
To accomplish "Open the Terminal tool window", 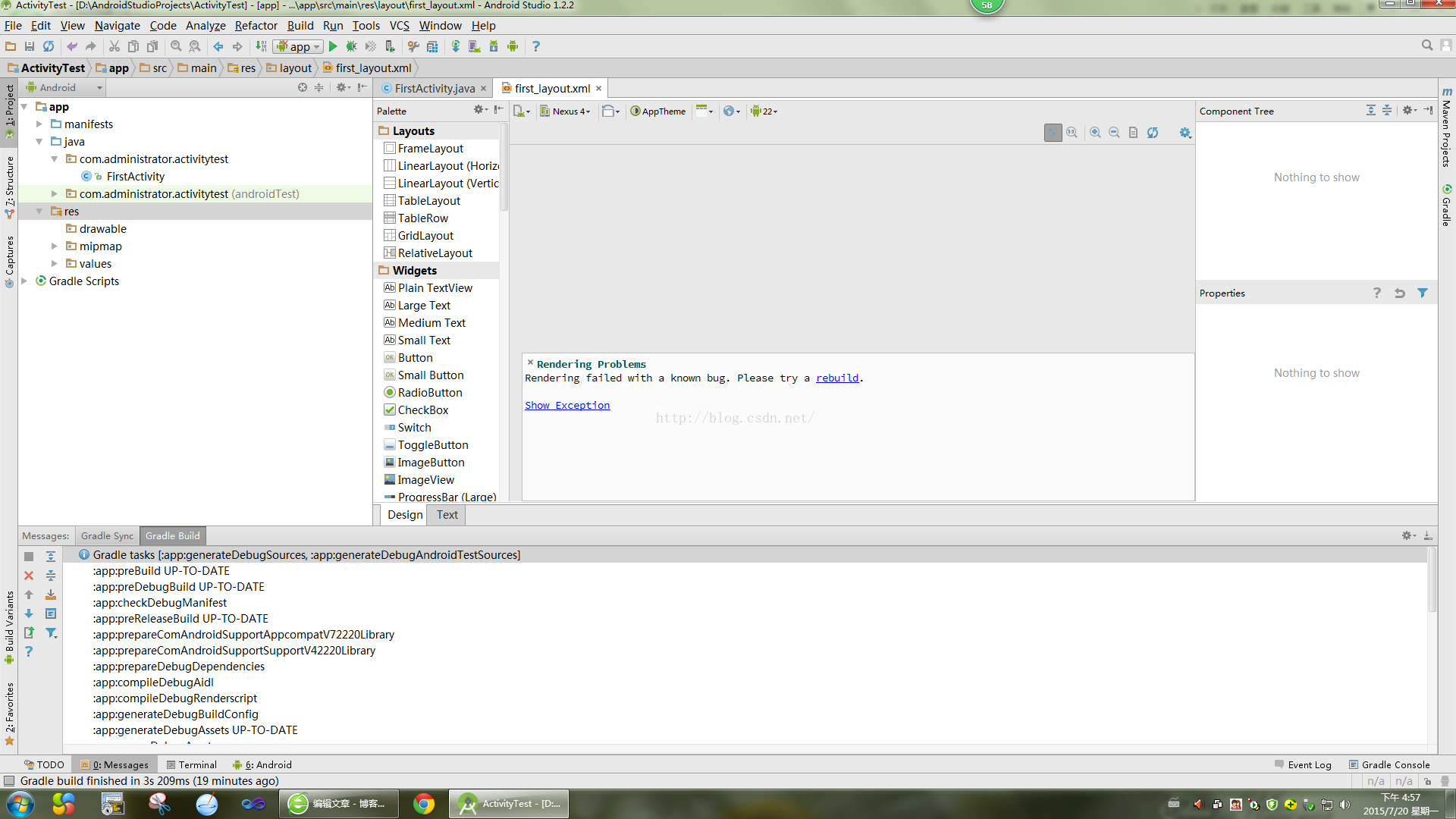I will [192, 765].
